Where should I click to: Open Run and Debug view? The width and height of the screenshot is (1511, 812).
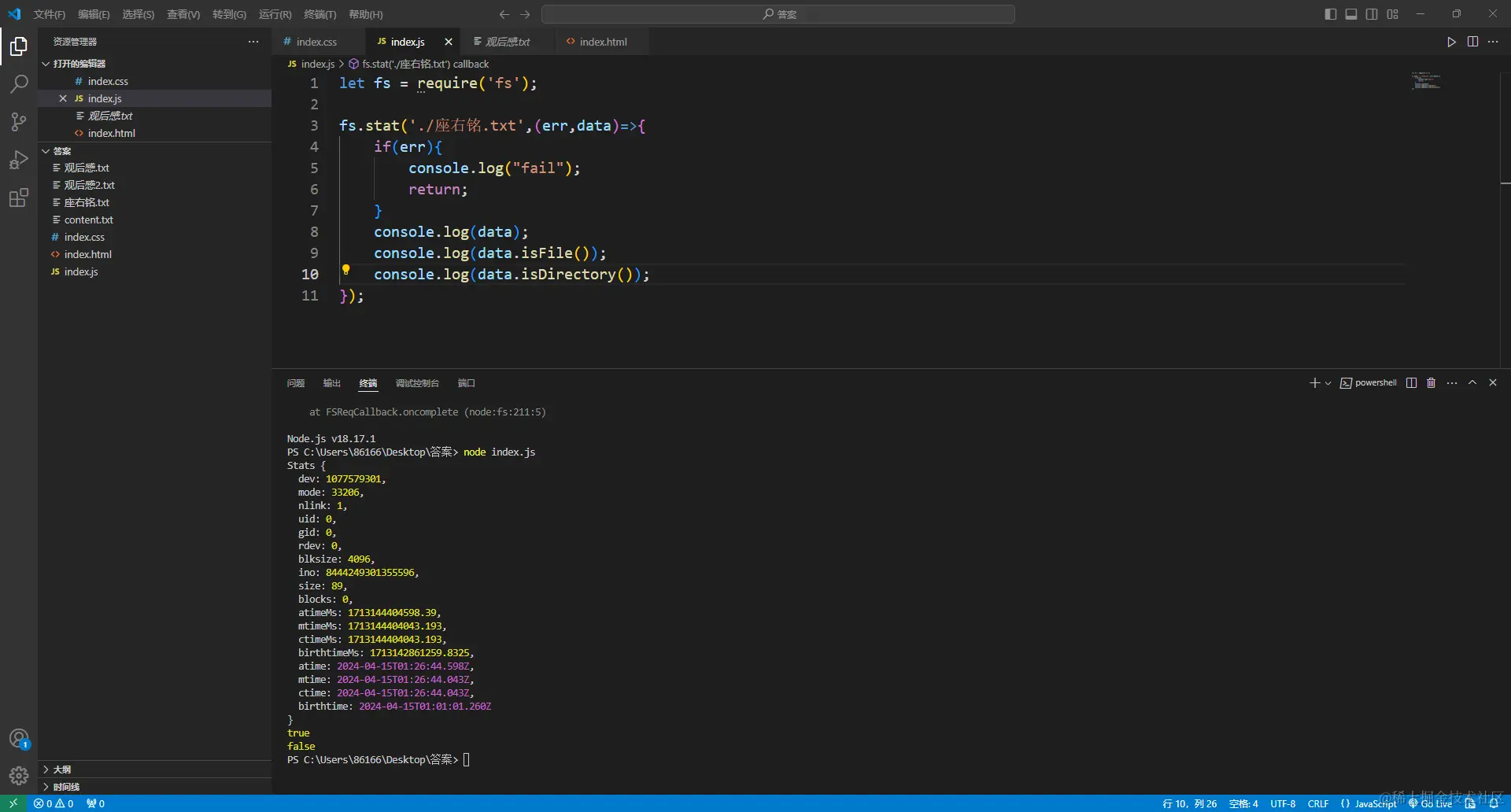[x=19, y=160]
